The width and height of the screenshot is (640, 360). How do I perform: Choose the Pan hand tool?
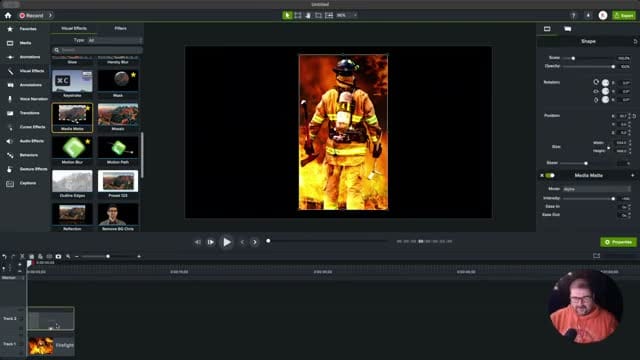[308, 16]
